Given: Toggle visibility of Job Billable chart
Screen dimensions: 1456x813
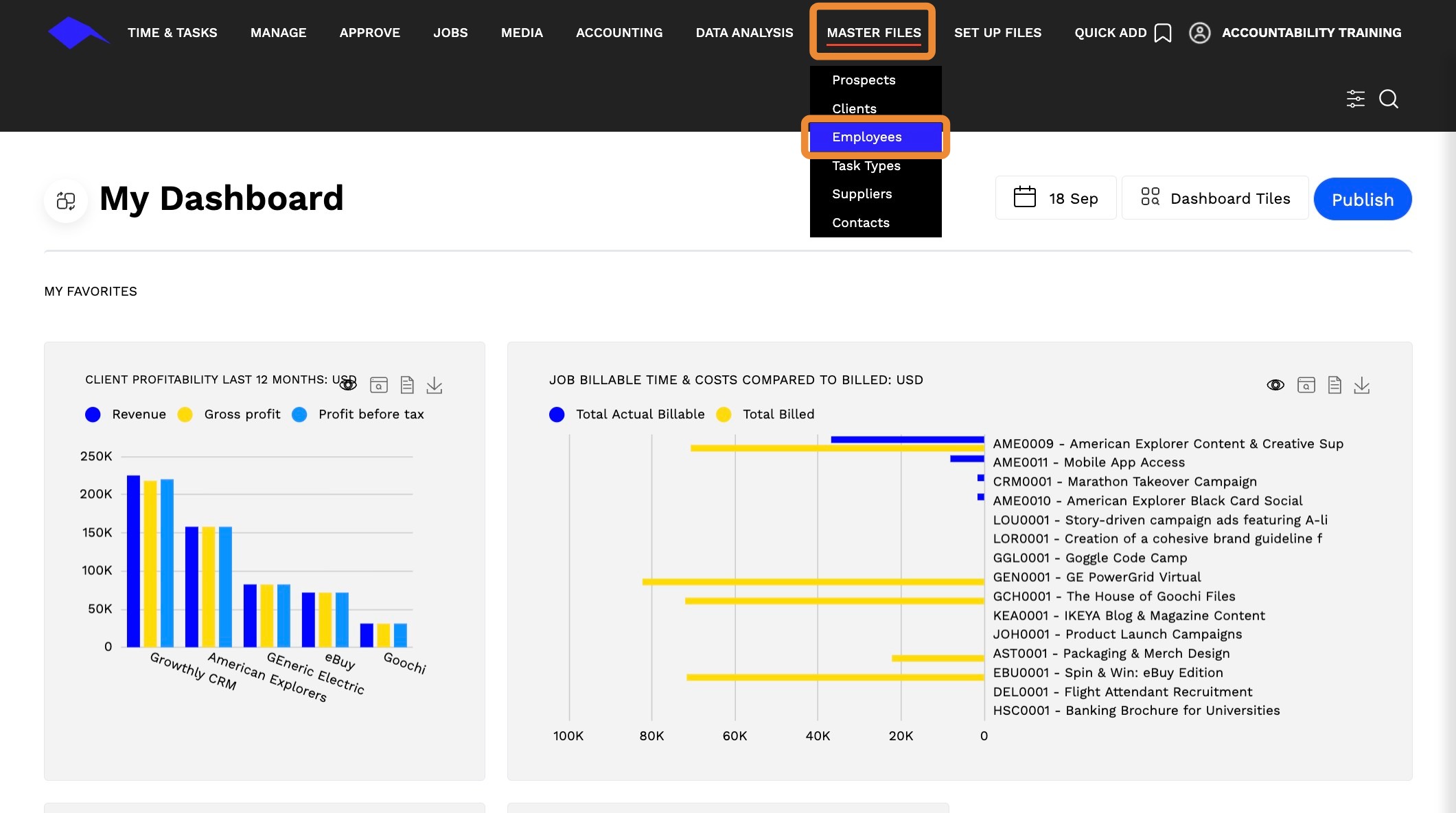Looking at the screenshot, I should 1275,385.
